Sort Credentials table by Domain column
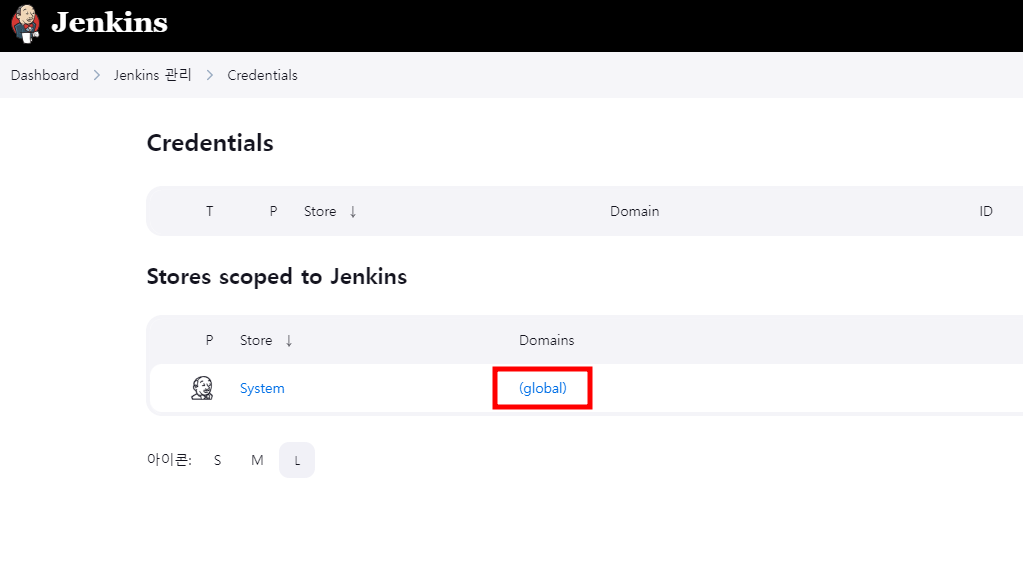Screen dimensions: 1023x581 point(634,211)
